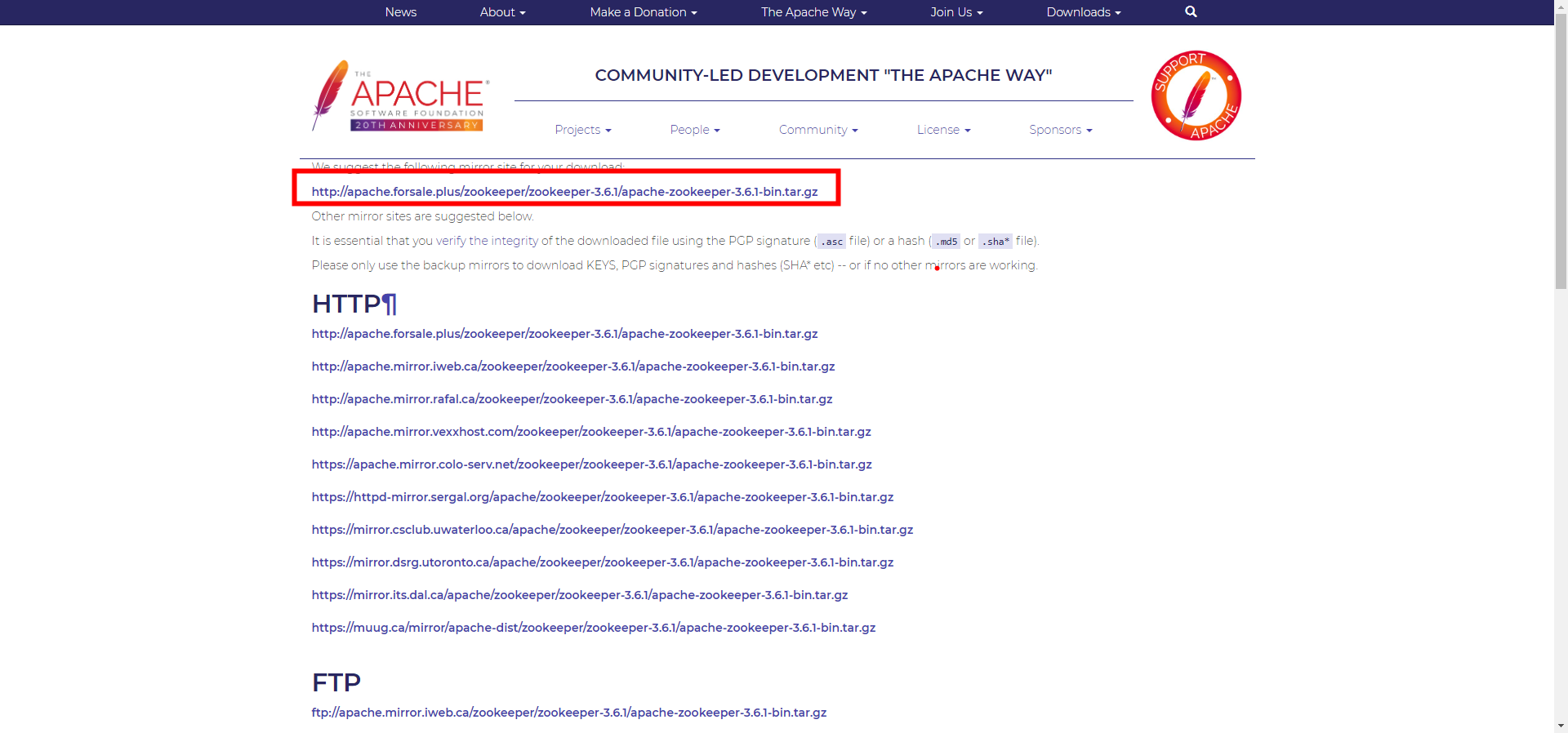Click the pilcrow anchor beside HTTP heading
Image resolution: width=1568 pixels, height=733 pixels.
tap(390, 304)
